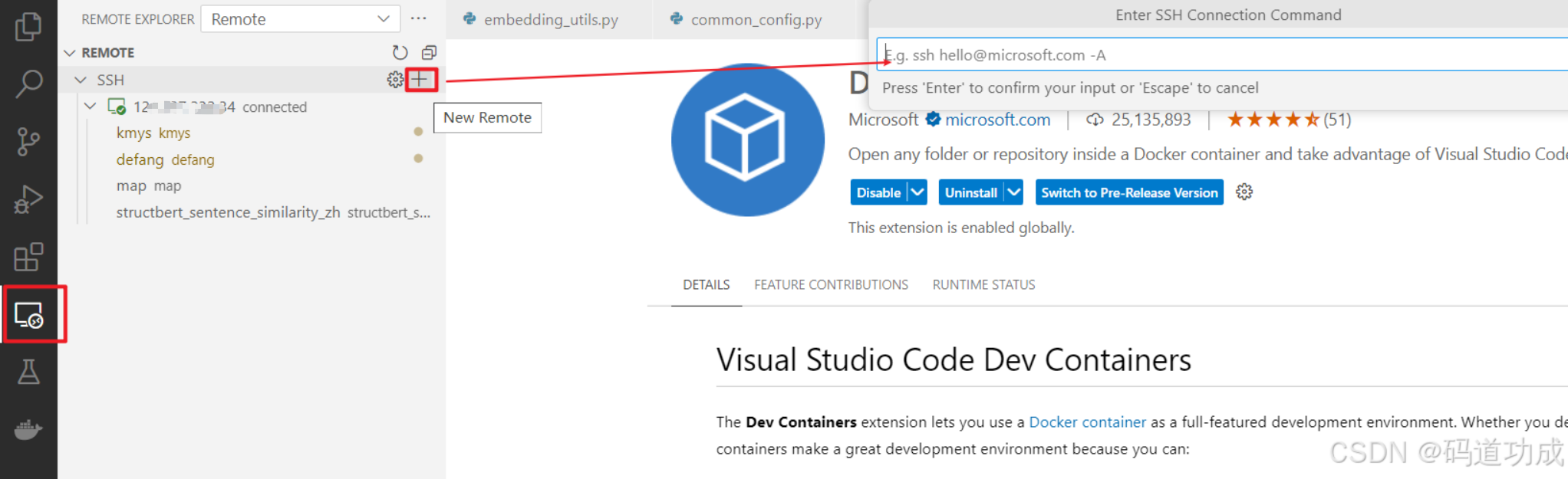Open the Docker view in activity bar
This screenshot has height=479, width=1568.
click(28, 429)
